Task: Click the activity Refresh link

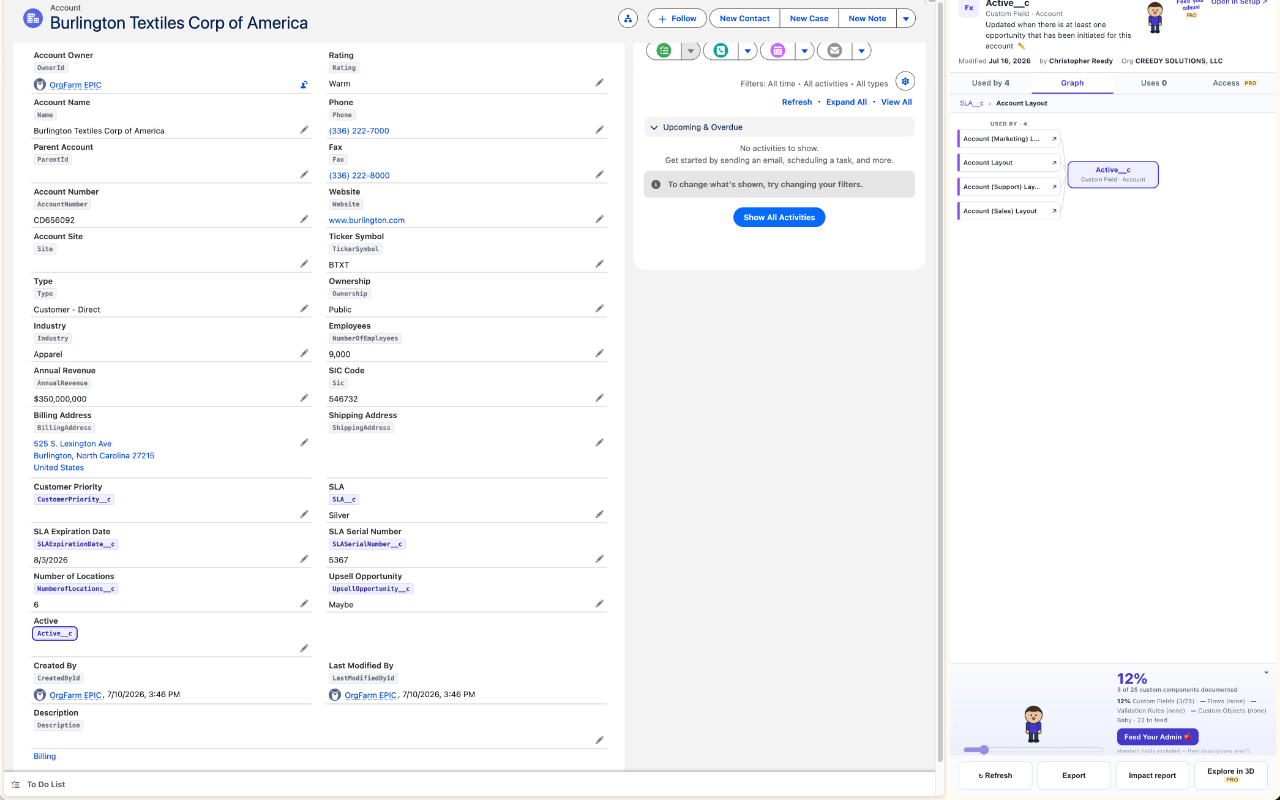Action: [797, 102]
